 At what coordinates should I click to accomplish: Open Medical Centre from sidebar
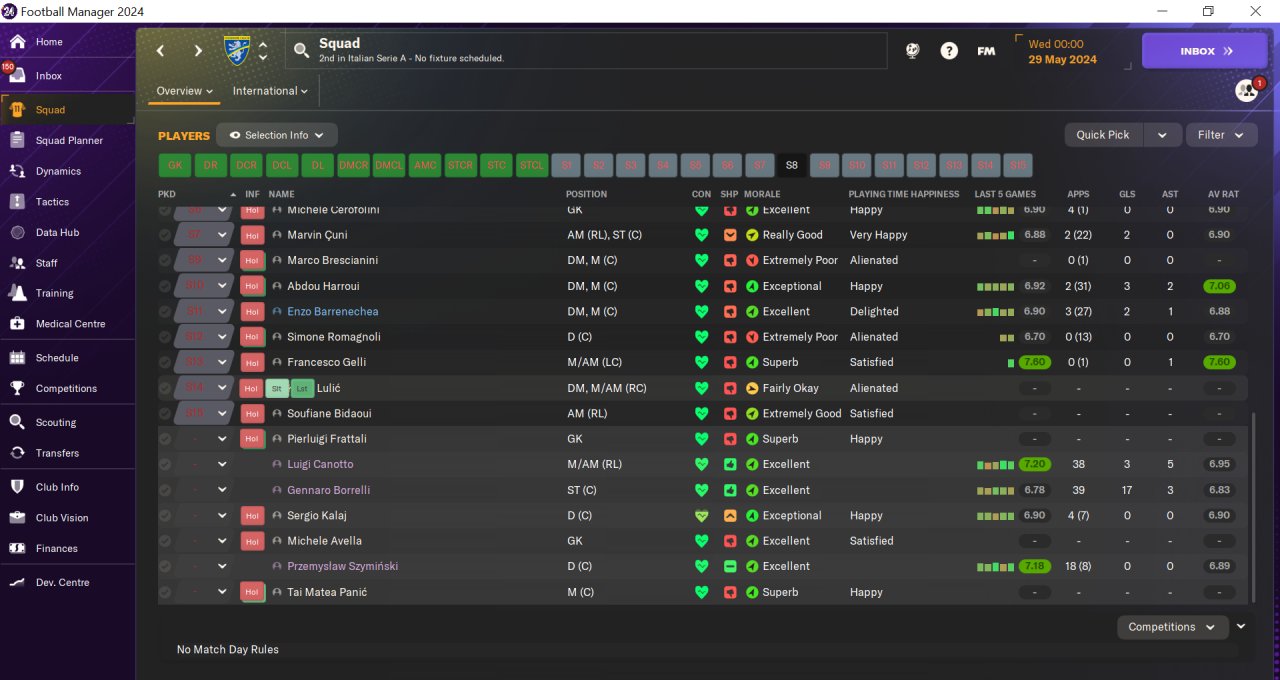click(17, 324)
